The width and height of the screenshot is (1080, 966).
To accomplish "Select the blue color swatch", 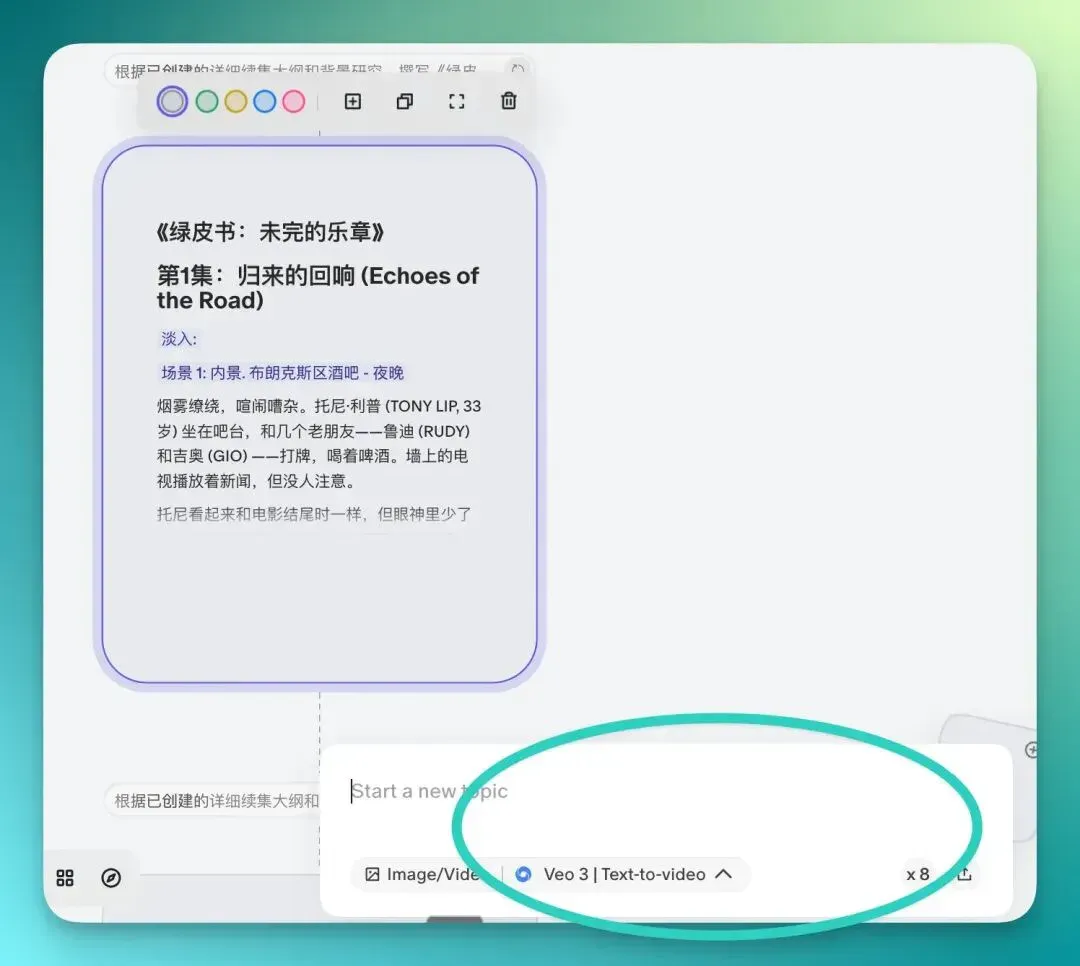I will point(264,101).
